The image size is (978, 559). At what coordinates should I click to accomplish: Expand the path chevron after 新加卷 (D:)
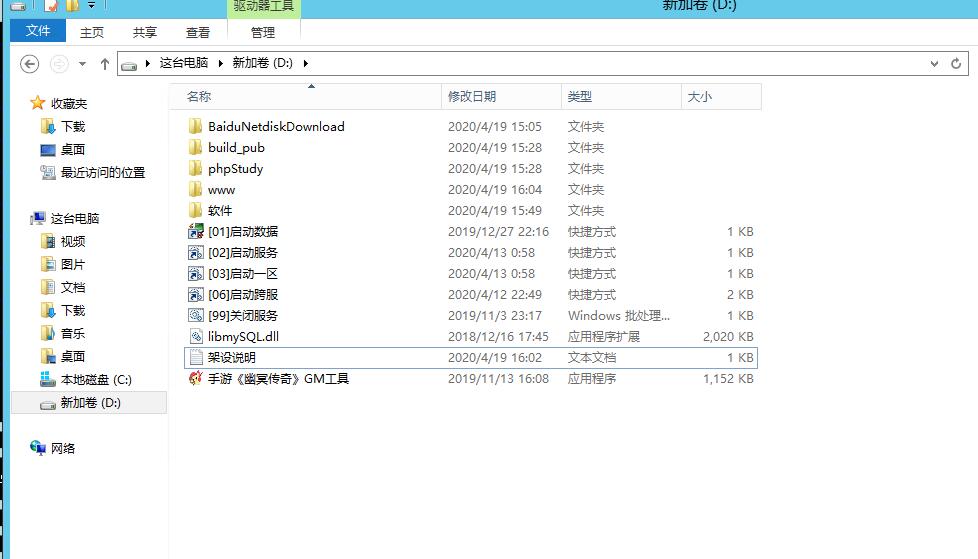306,63
